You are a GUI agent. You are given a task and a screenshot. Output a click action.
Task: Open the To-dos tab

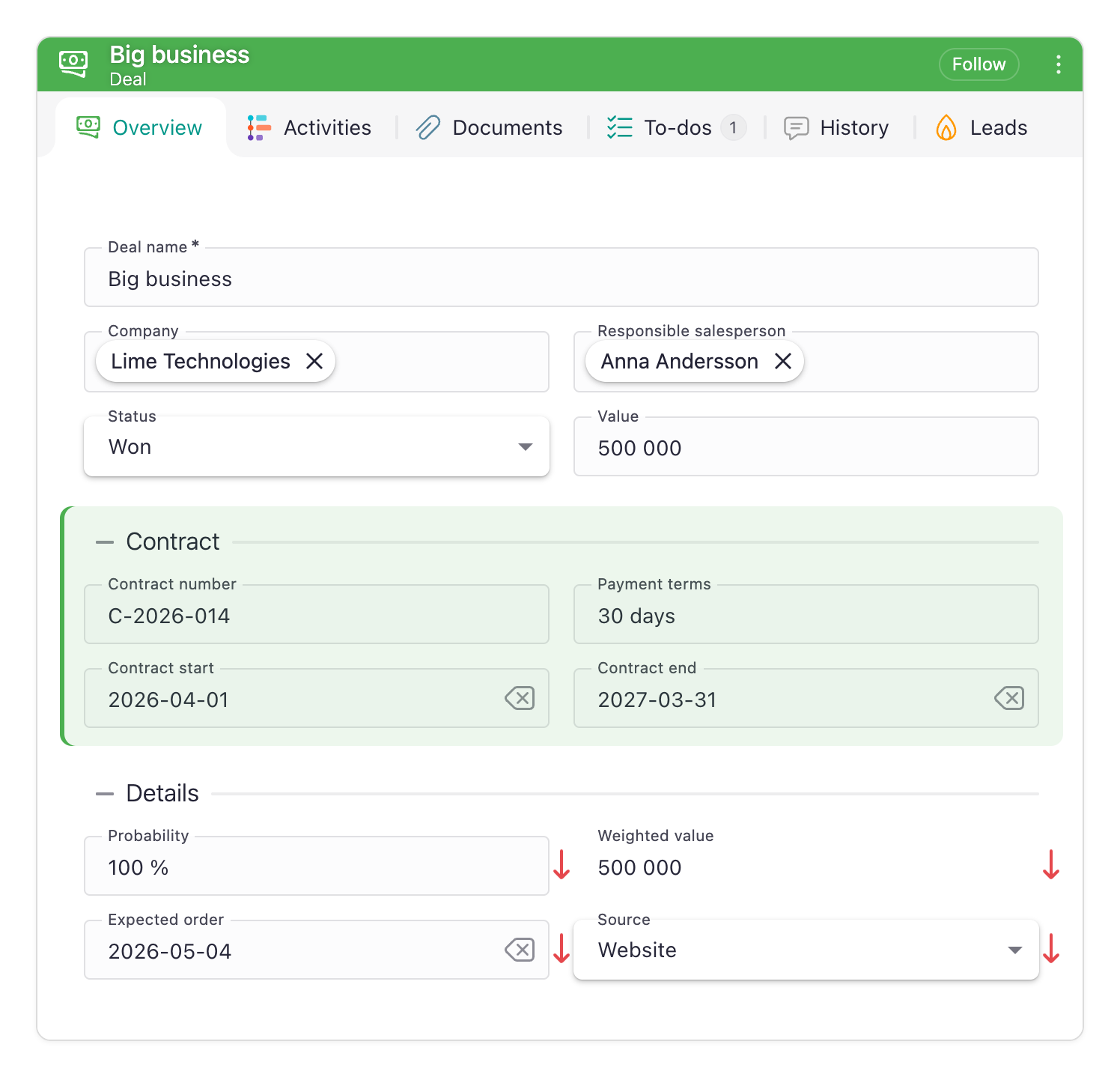[x=676, y=128]
